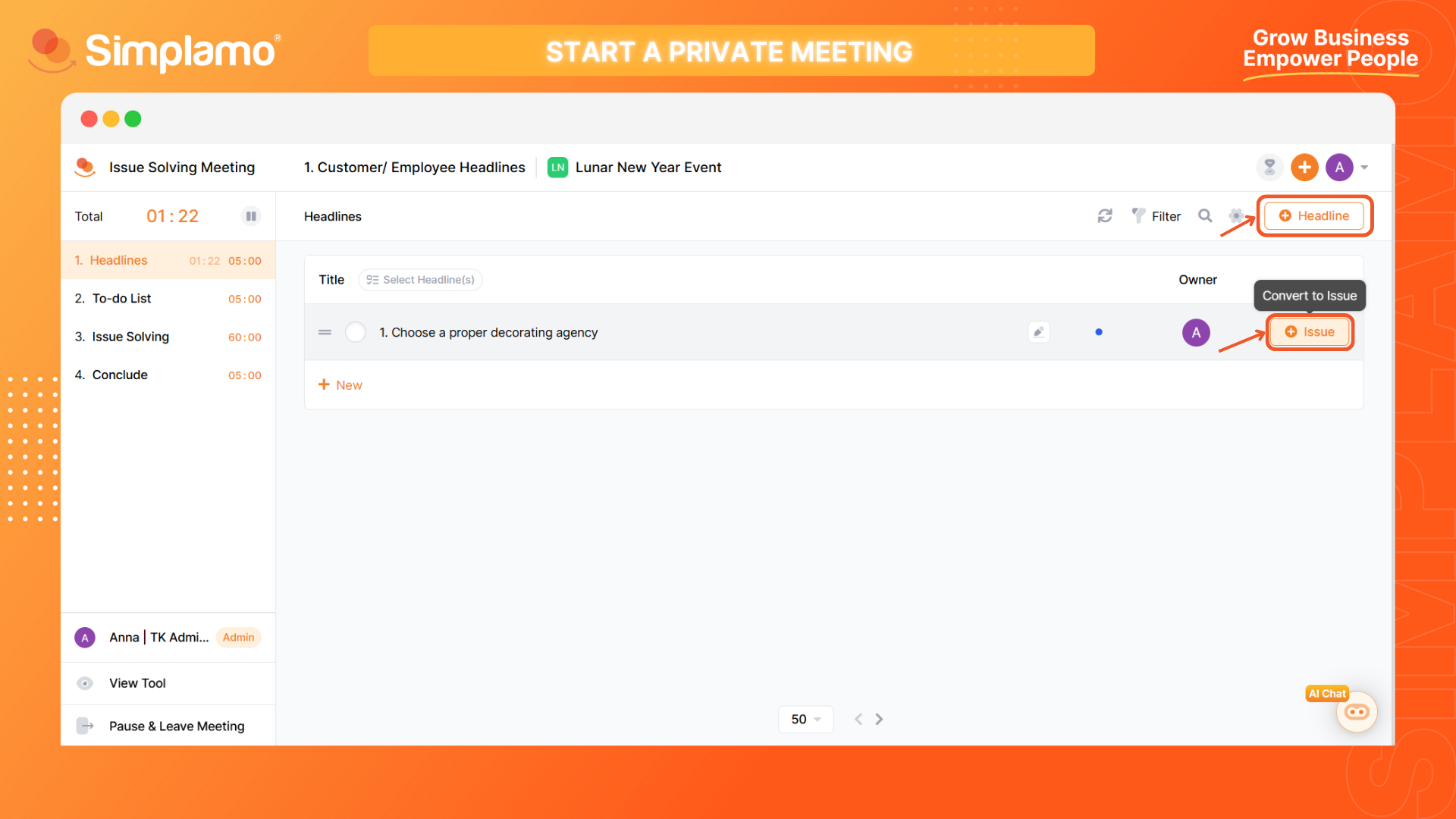Pause the meeting timer
Screen dimensions: 1456x819
(251, 216)
